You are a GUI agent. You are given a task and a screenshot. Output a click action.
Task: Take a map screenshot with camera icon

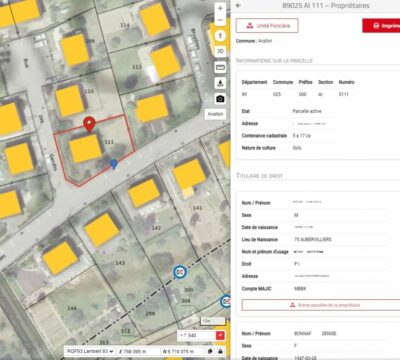coord(220,99)
